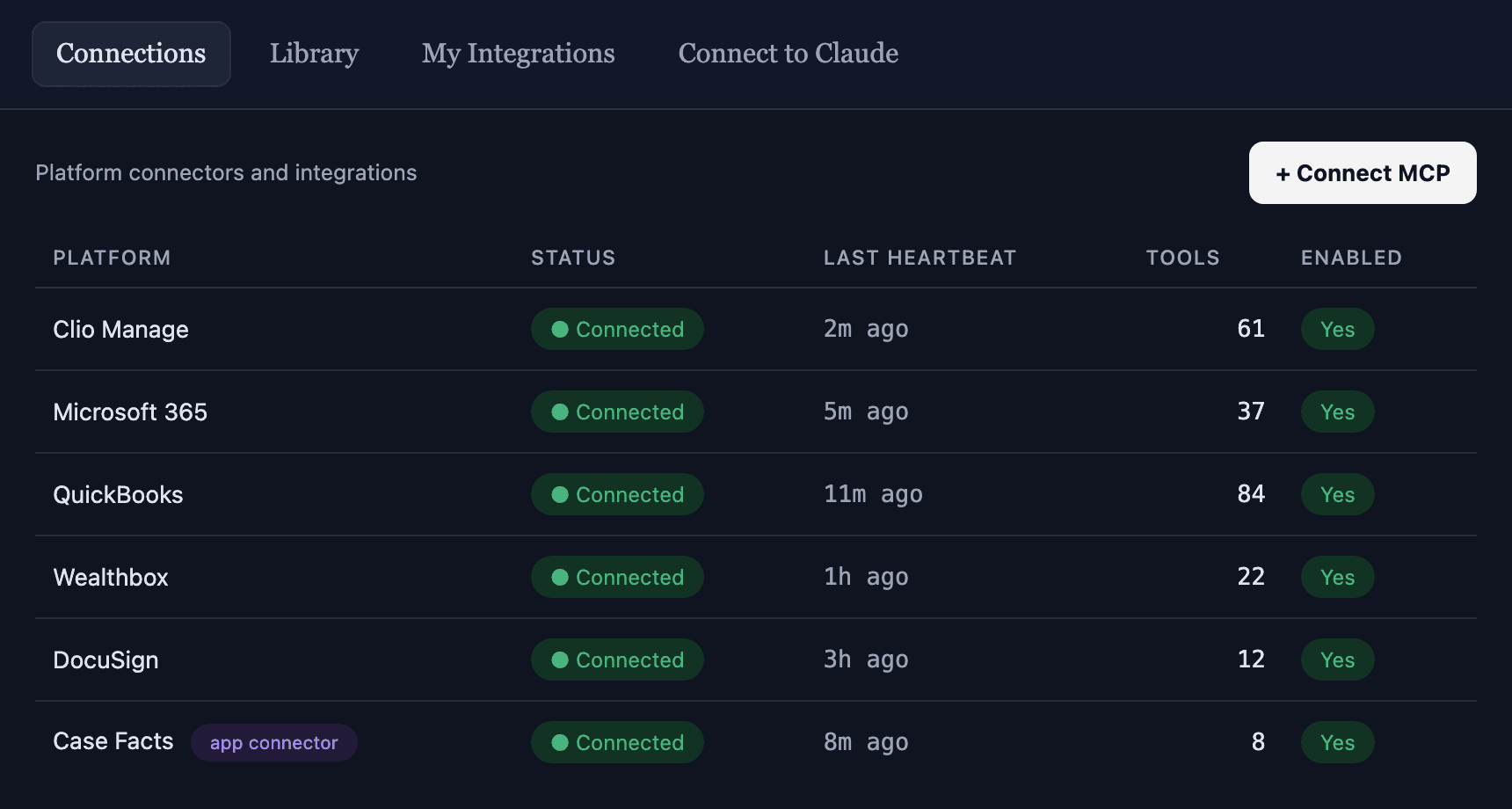Select the Wealthbox platform name
This screenshot has height=809, width=1512.
click(x=111, y=577)
